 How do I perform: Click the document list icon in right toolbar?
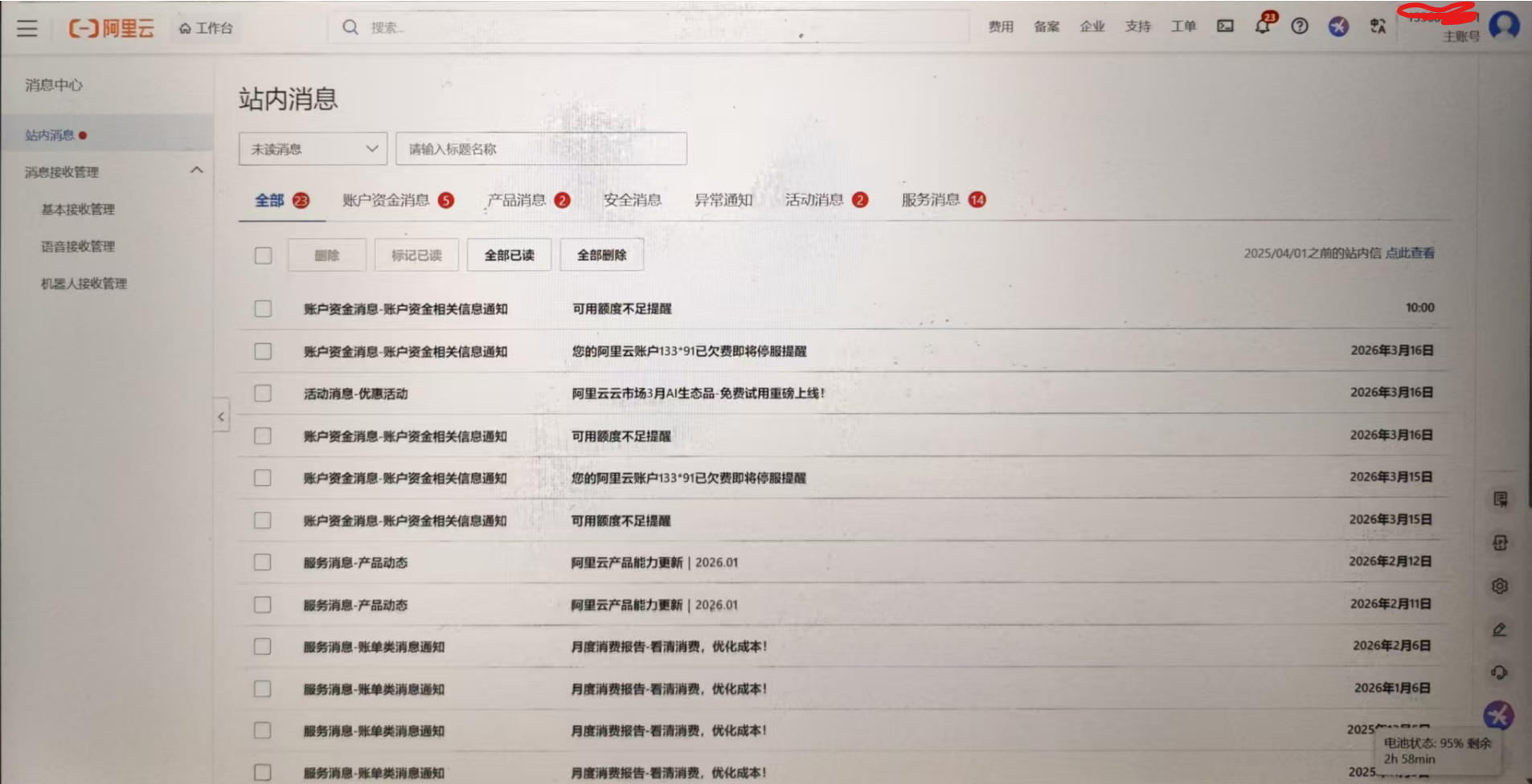[1500, 500]
